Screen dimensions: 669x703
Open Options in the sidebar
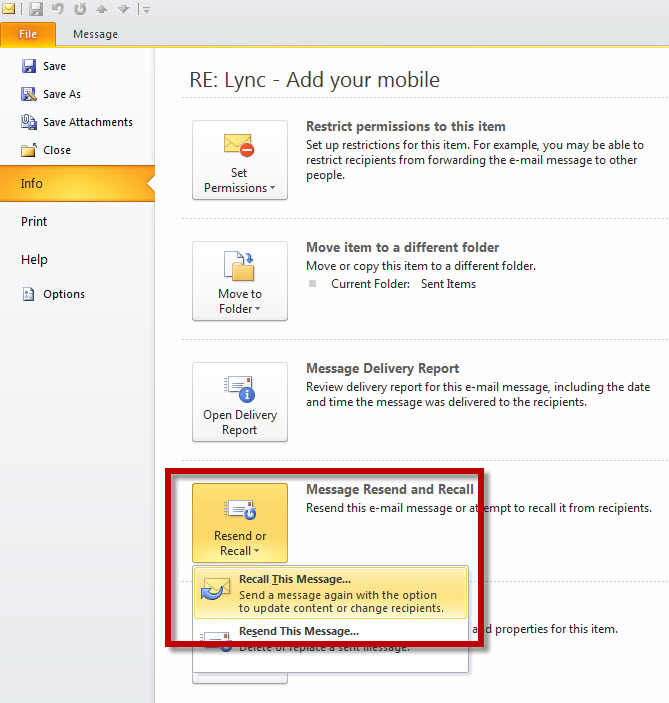63,294
